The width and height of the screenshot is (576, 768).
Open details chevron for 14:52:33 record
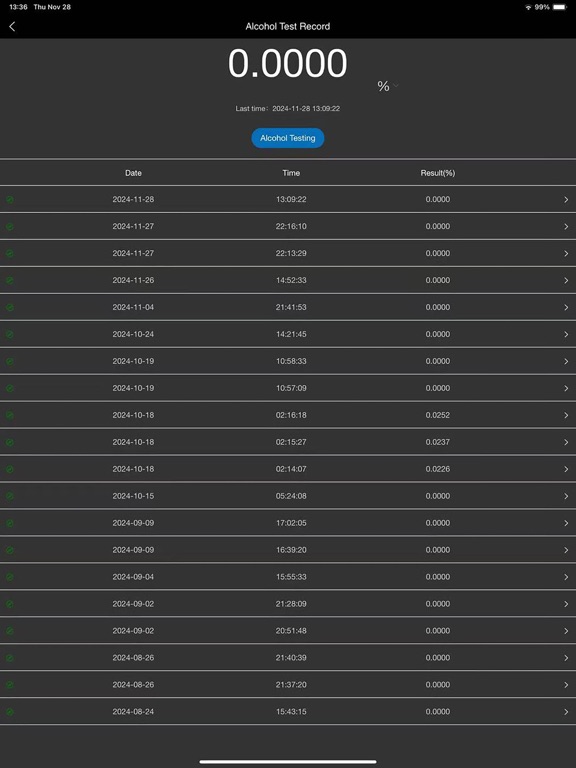pyautogui.click(x=566, y=280)
